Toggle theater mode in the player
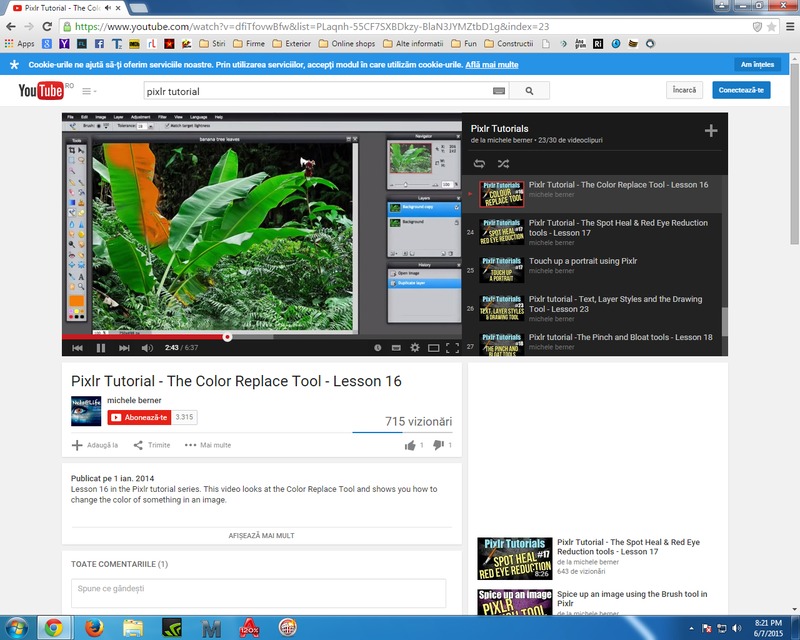Viewport: 800px width, 640px height. coord(434,348)
